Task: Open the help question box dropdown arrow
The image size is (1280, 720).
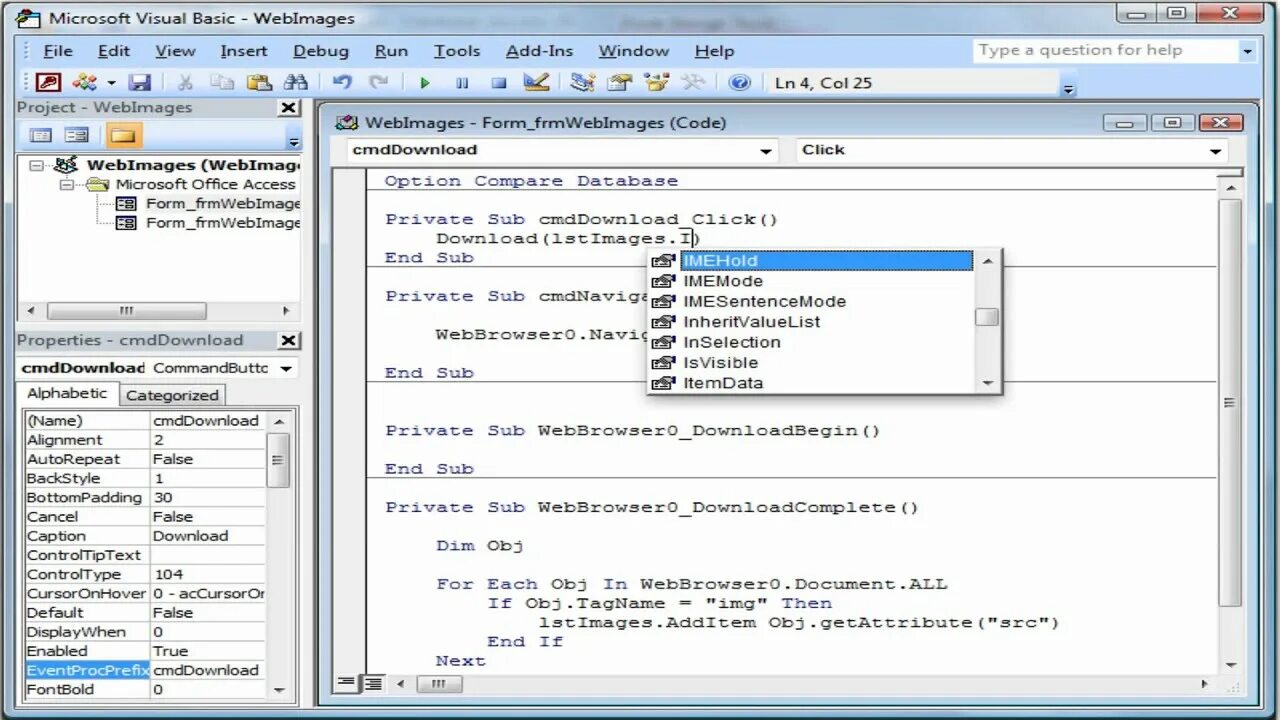Action: pyautogui.click(x=1247, y=51)
